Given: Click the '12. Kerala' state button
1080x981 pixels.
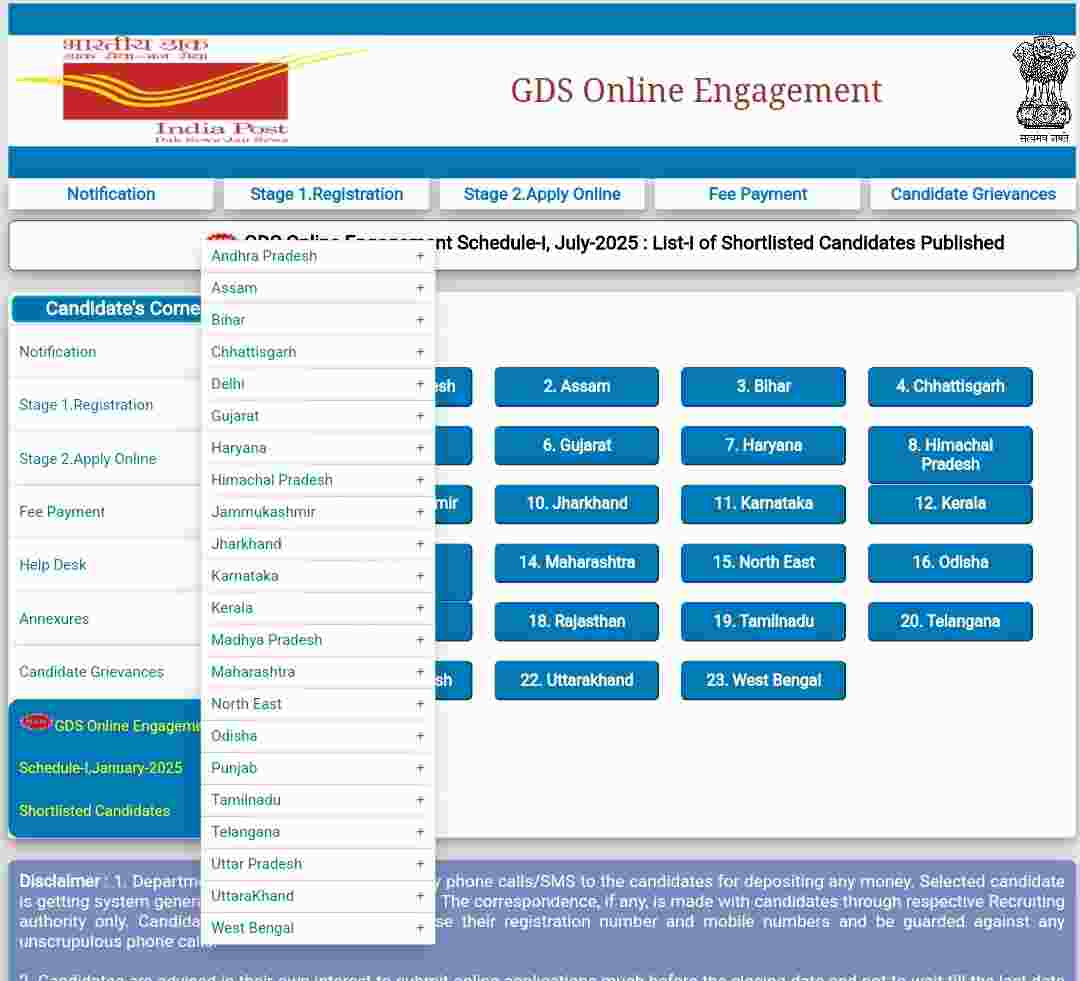Looking at the screenshot, I should (x=950, y=504).
